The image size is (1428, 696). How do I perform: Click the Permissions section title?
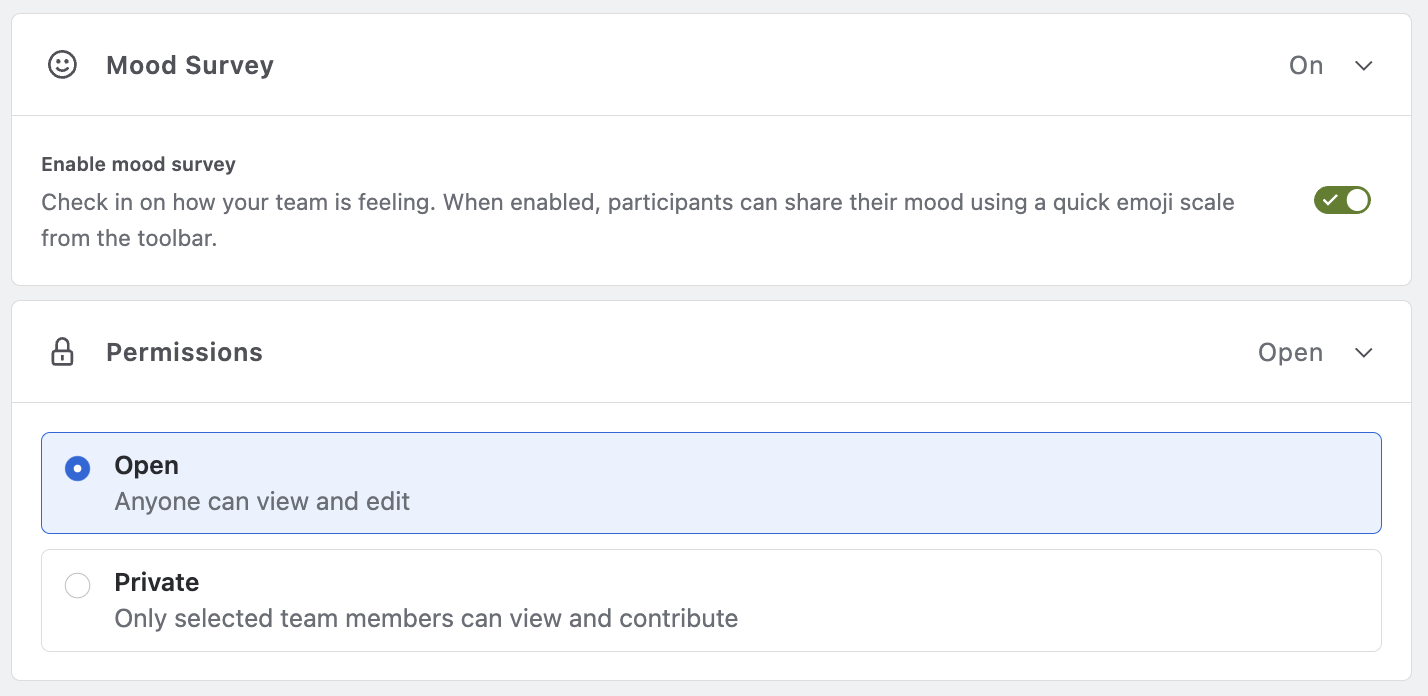coord(184,352)
